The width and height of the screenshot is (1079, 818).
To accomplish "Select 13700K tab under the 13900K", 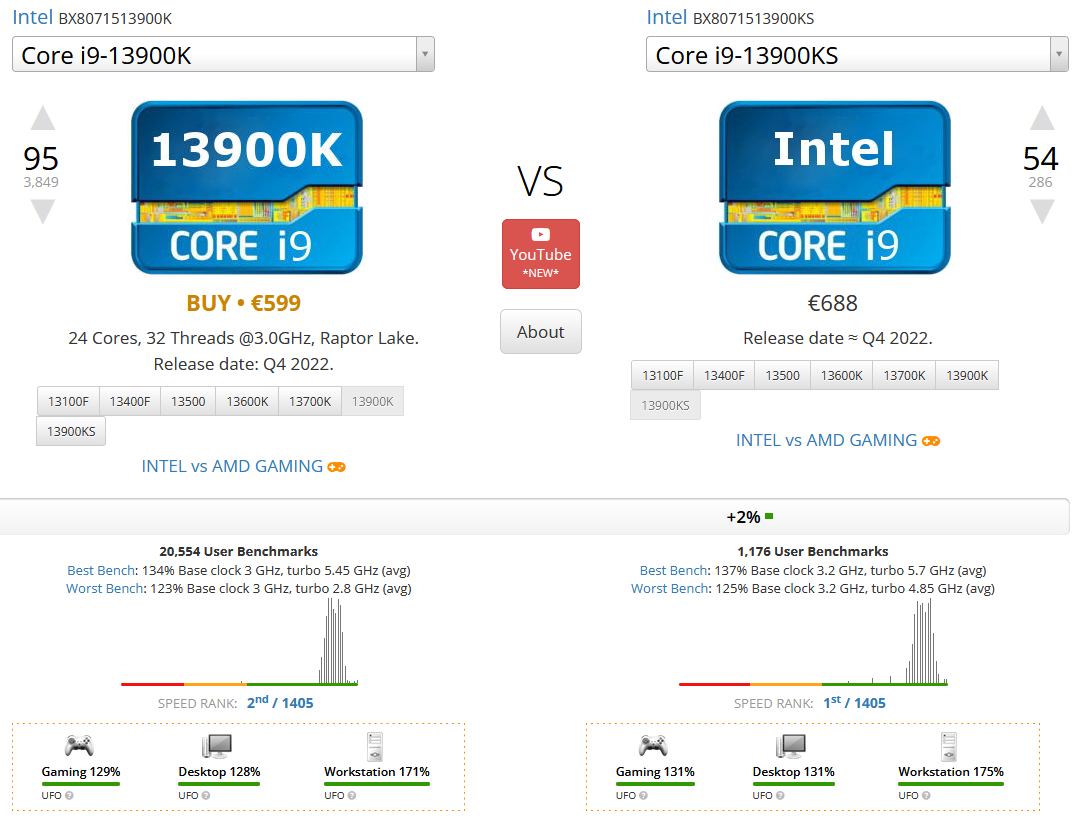I will pos(310,401).
